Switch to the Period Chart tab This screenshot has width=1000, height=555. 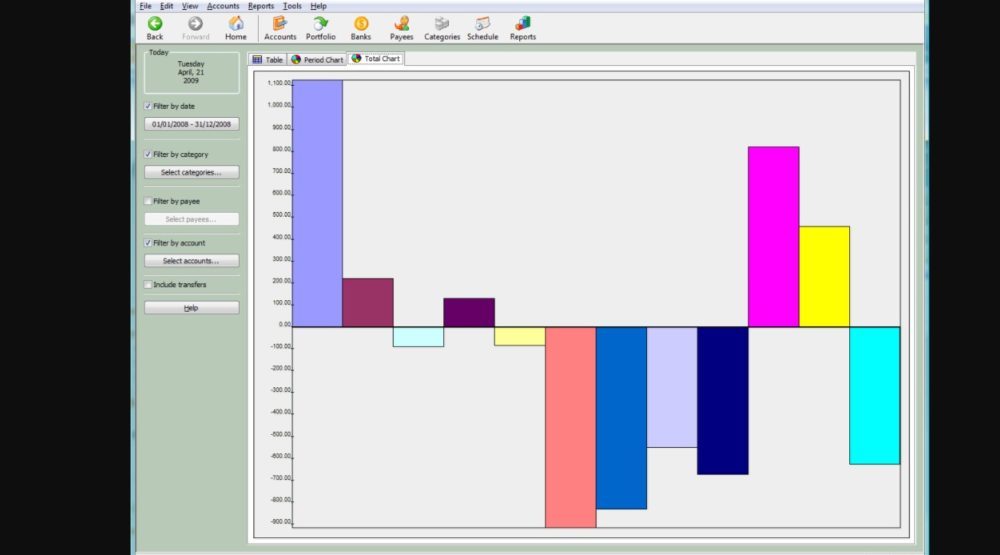pos(317,60)
